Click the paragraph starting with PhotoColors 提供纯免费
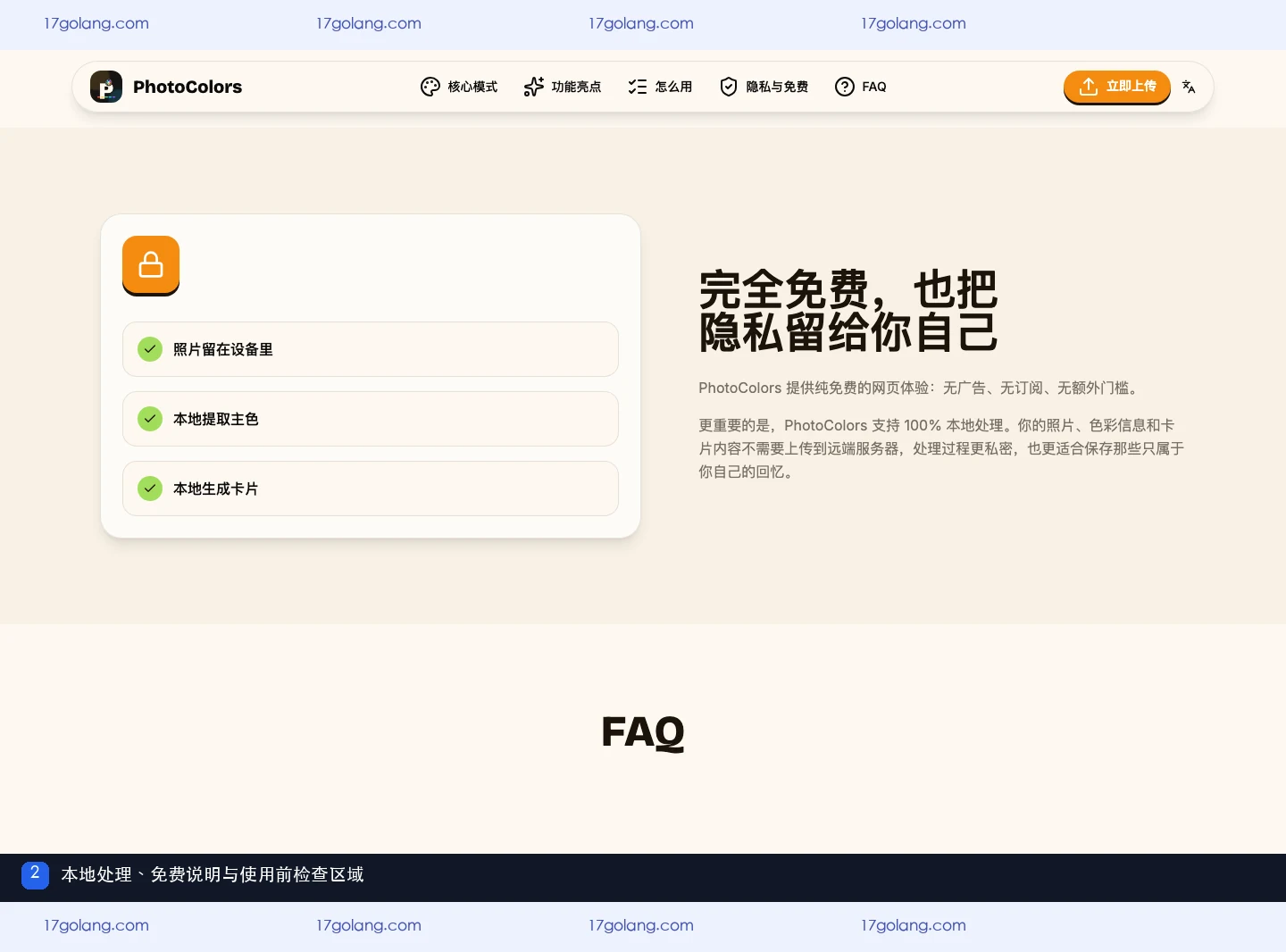Screen dimensions: 1286x952 click(920, 388)
